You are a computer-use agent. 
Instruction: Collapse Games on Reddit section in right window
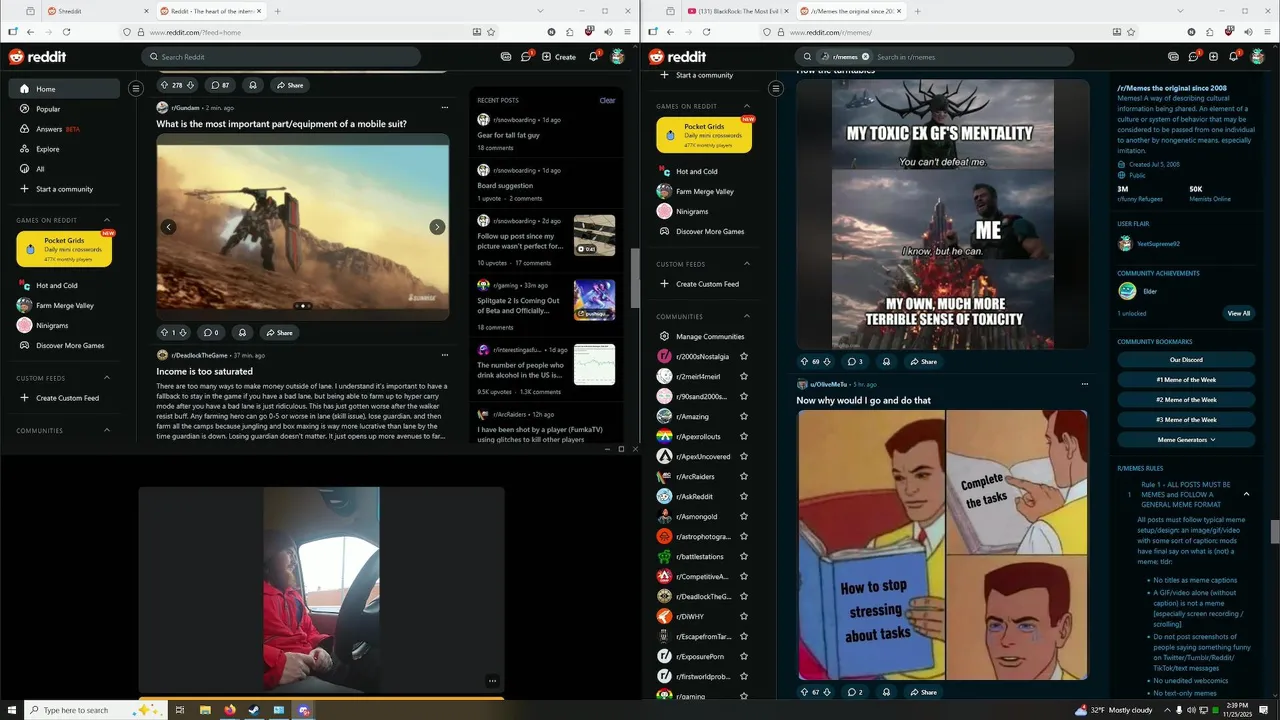click(746, 106)
